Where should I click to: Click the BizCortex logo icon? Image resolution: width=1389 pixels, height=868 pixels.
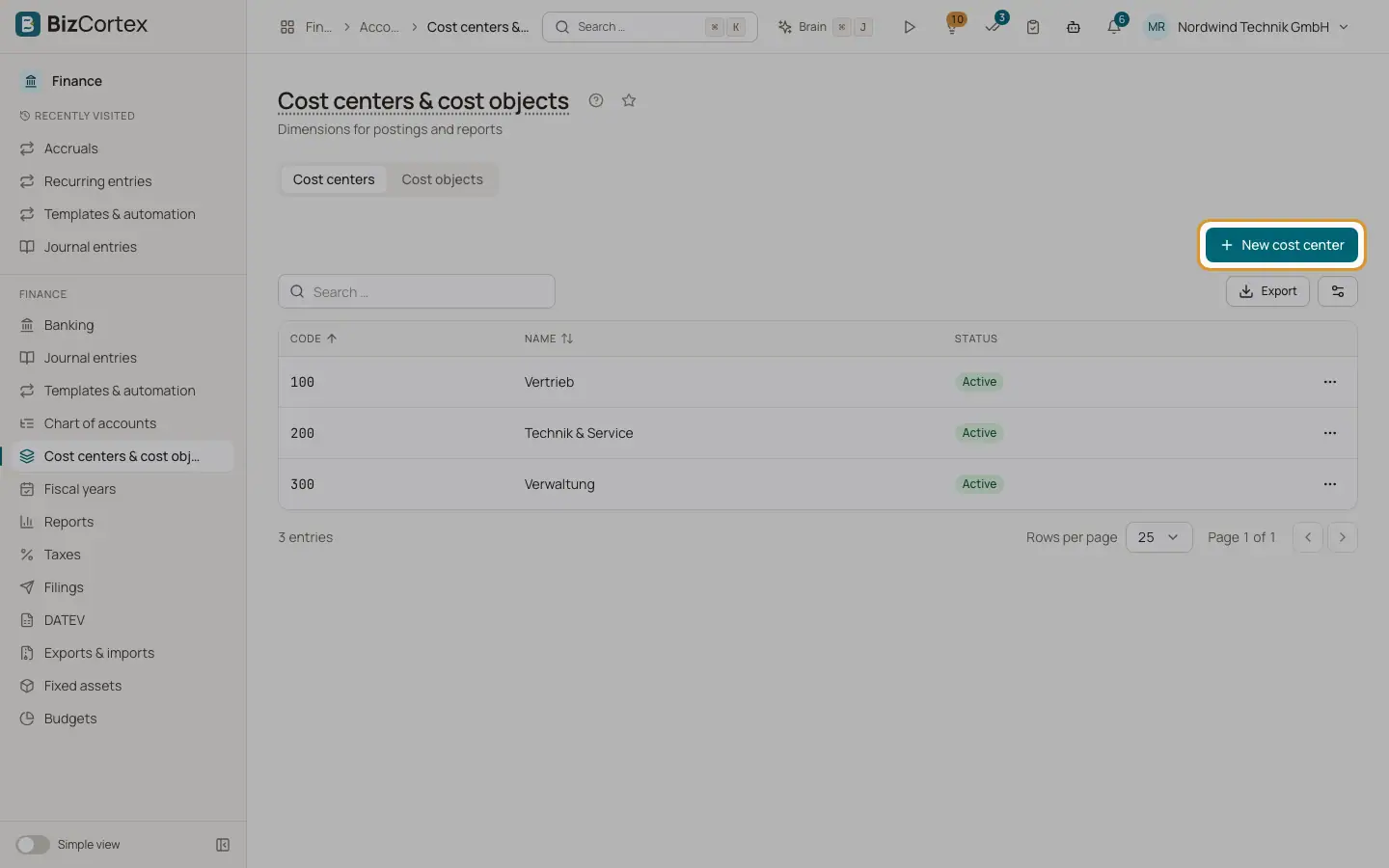[x=28, y=24]
